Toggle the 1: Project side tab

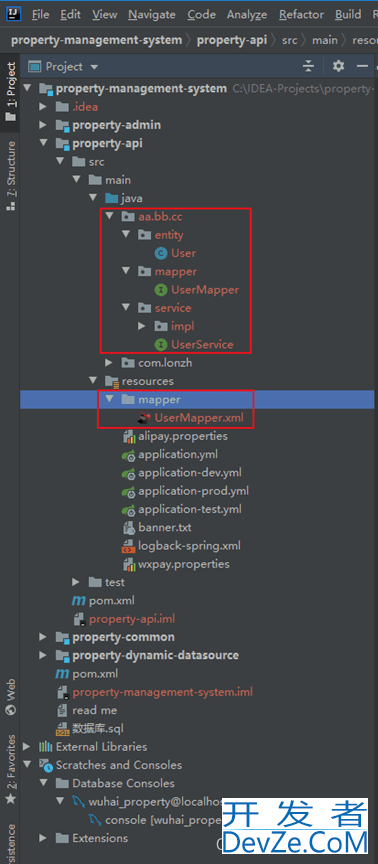click(10, 91)
